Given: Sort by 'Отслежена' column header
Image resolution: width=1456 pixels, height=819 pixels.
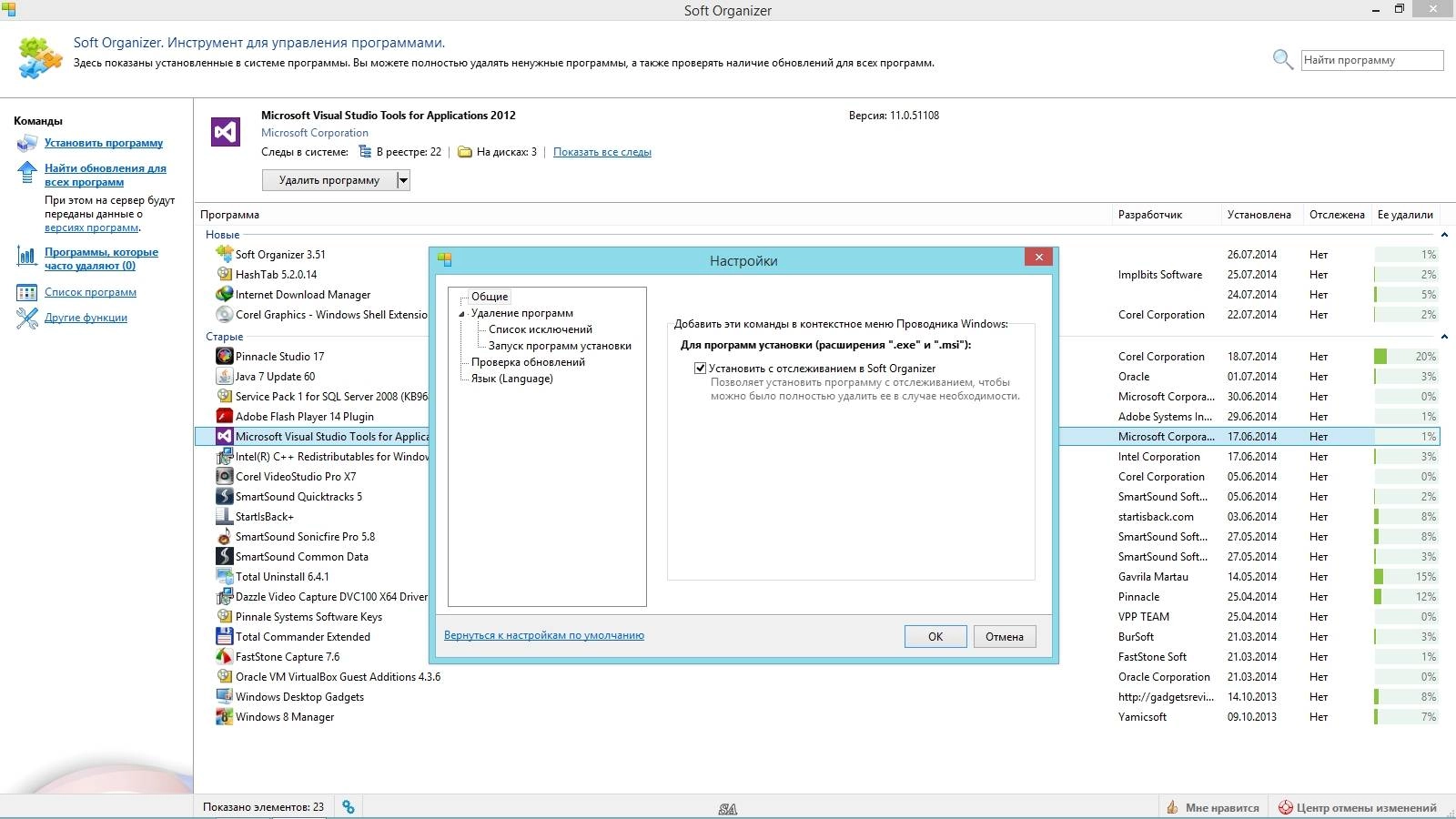Looking at the screenshot, I should [x=1337, y=215].
